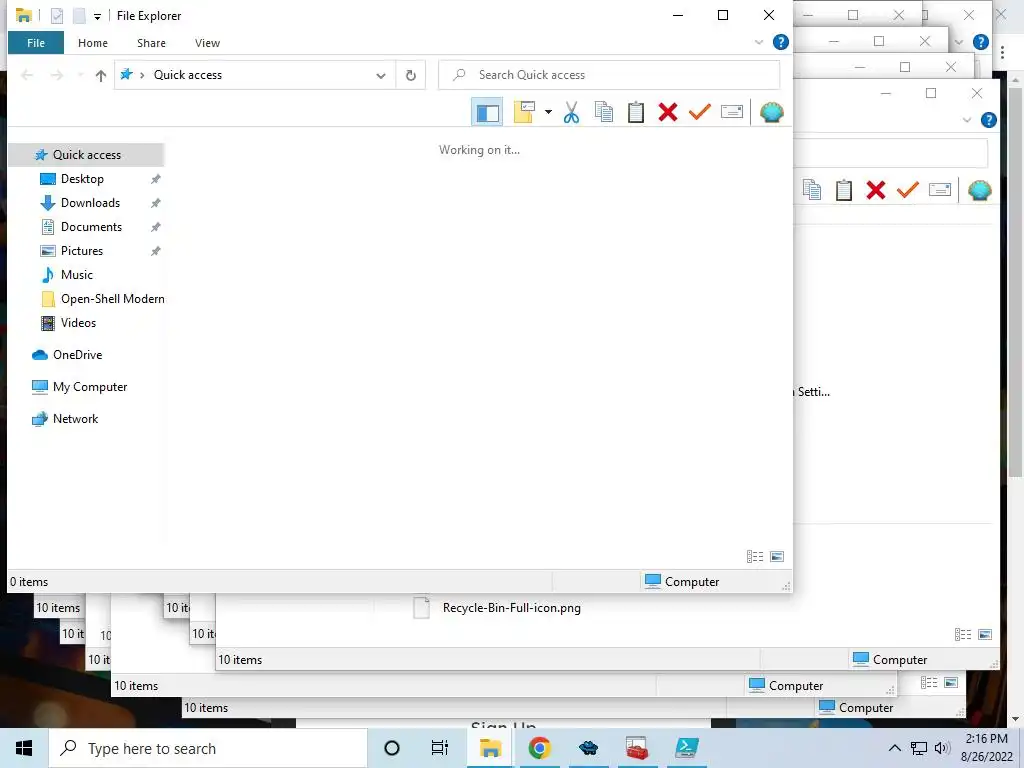Open Help in the front File Explorer window
The image size is (1024, 768).
(x=780, y=42)
